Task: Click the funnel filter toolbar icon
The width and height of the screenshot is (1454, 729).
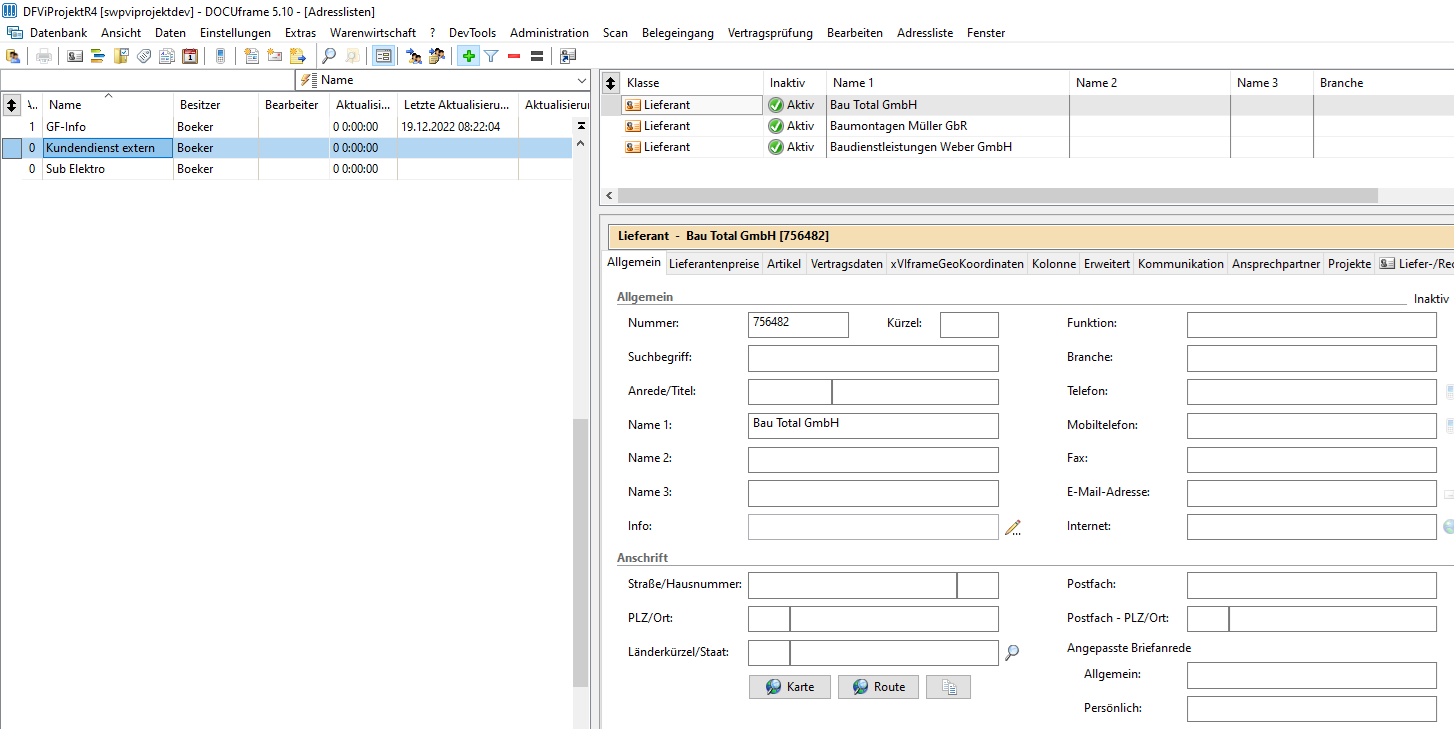Action: point(491,56)
